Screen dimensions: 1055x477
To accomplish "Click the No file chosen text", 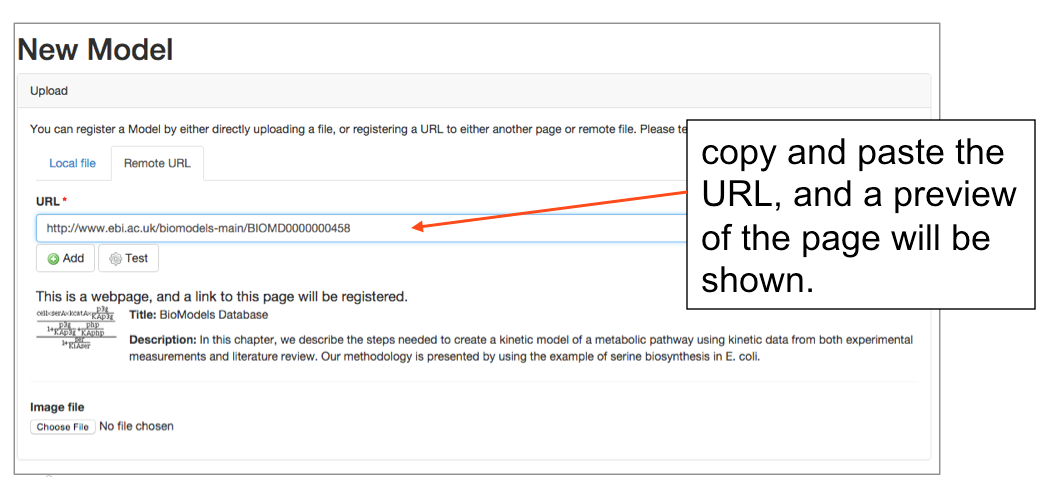I will point(136,427).
